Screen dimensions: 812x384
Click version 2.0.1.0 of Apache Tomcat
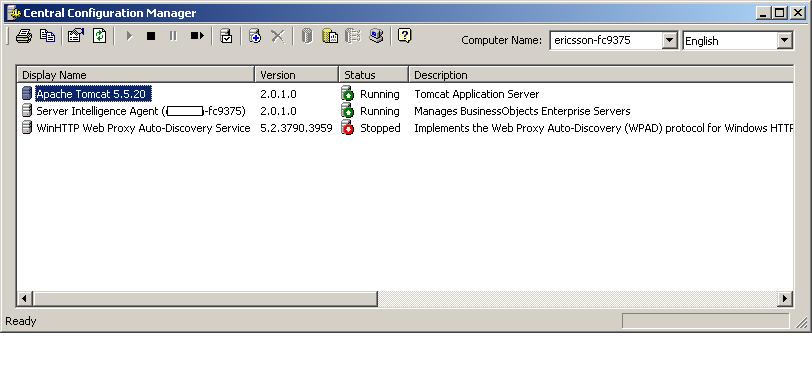pyautogui.click(x=278, y=94)
